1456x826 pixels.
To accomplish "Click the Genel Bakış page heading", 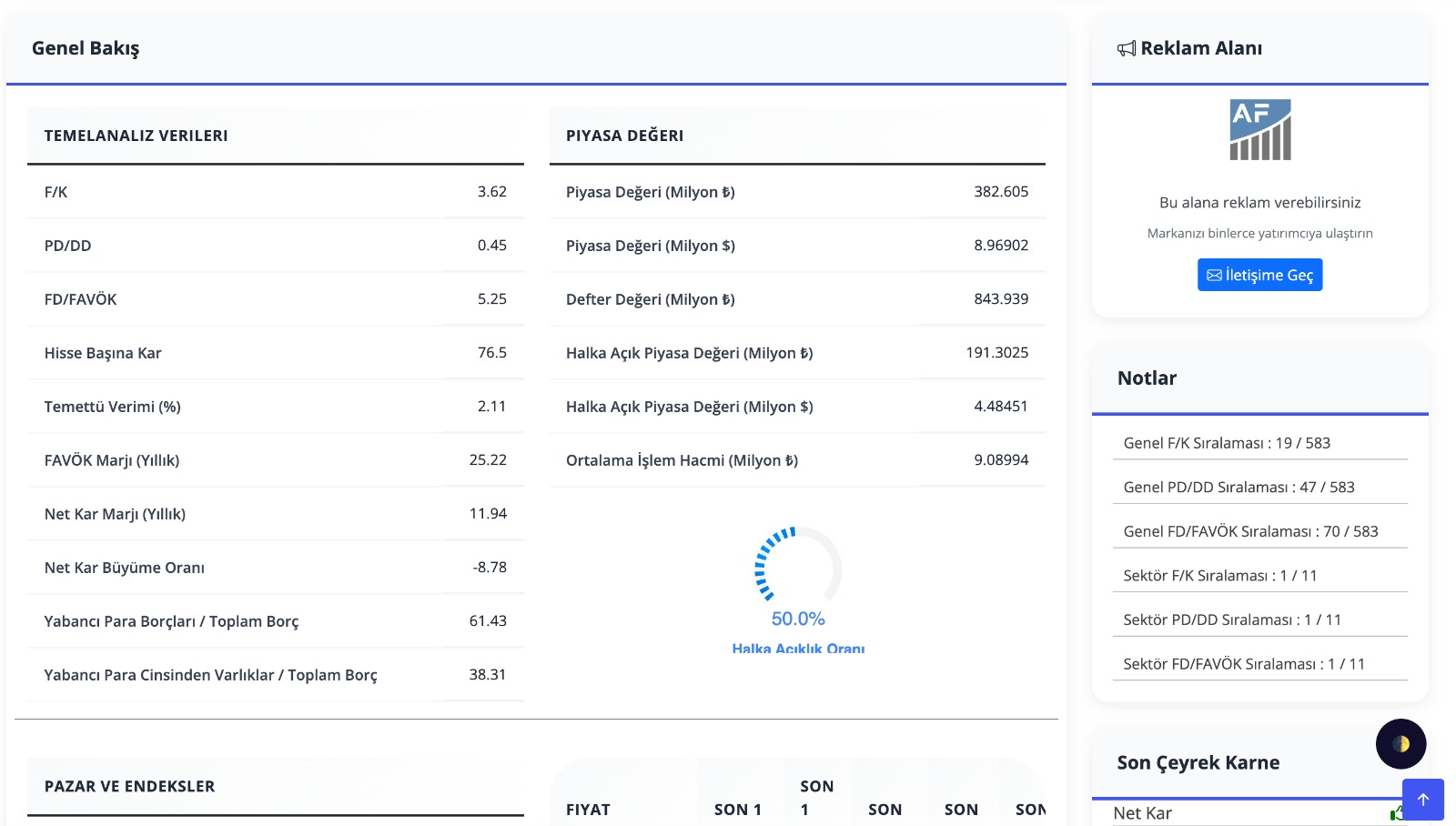I will point(87,48).
